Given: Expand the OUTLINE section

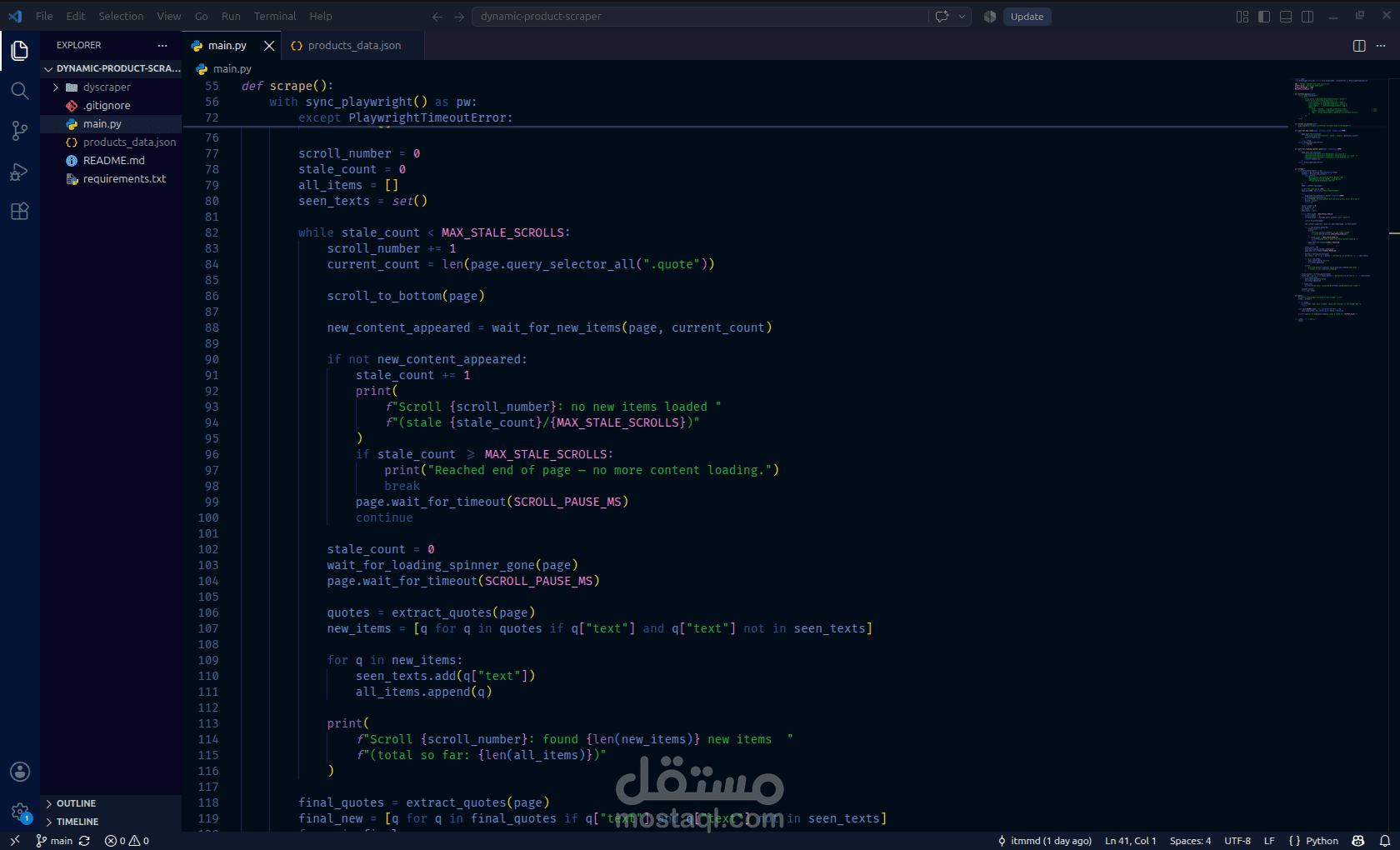Looking at the screenshot, I should 111,803.
